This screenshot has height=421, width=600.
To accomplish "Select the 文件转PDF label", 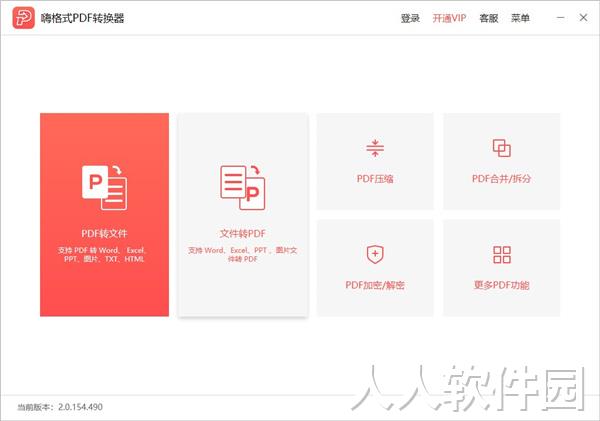I will pos(243,233).
